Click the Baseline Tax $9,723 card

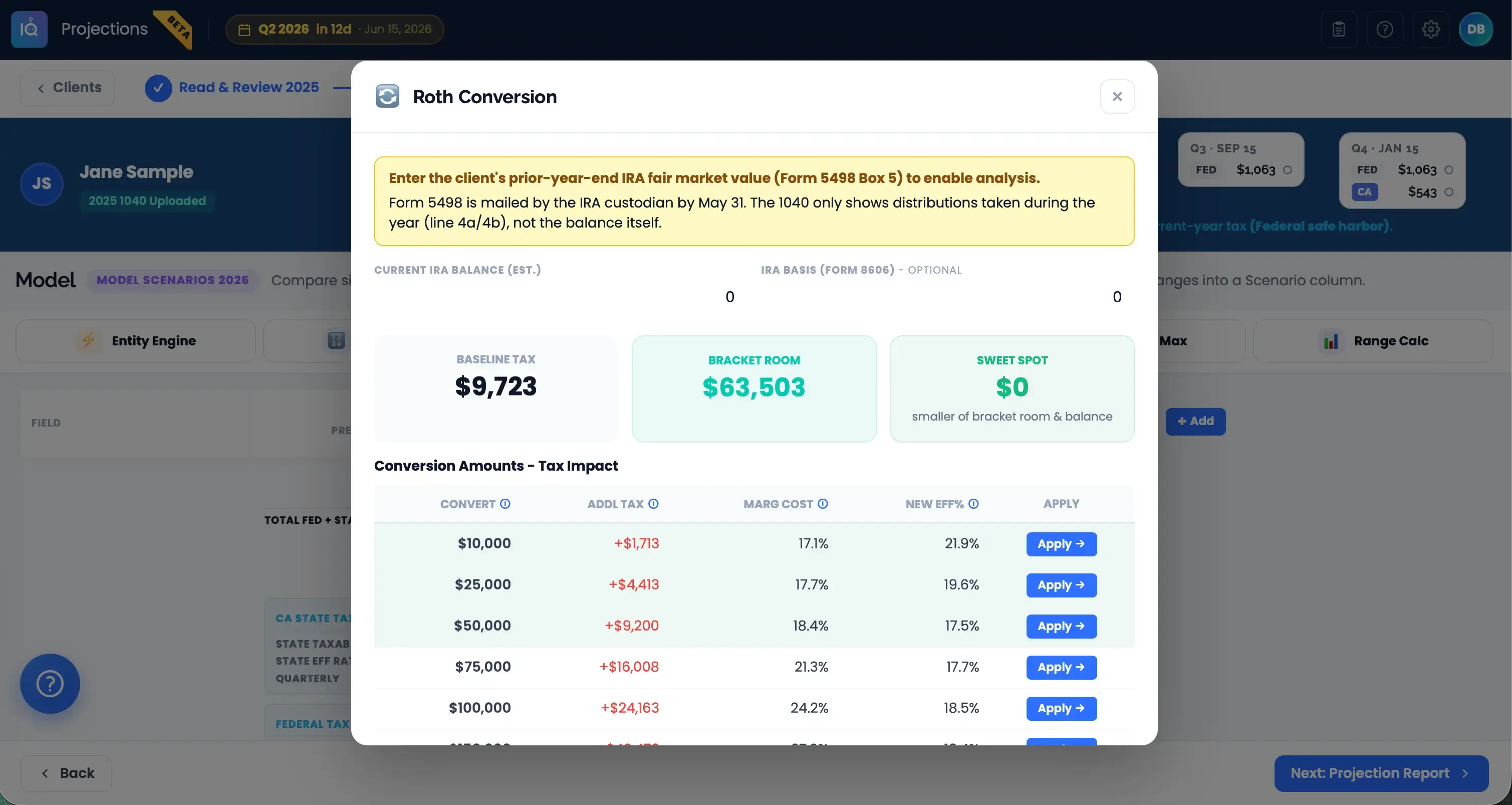pyautogui.click(x=496, y=388)
